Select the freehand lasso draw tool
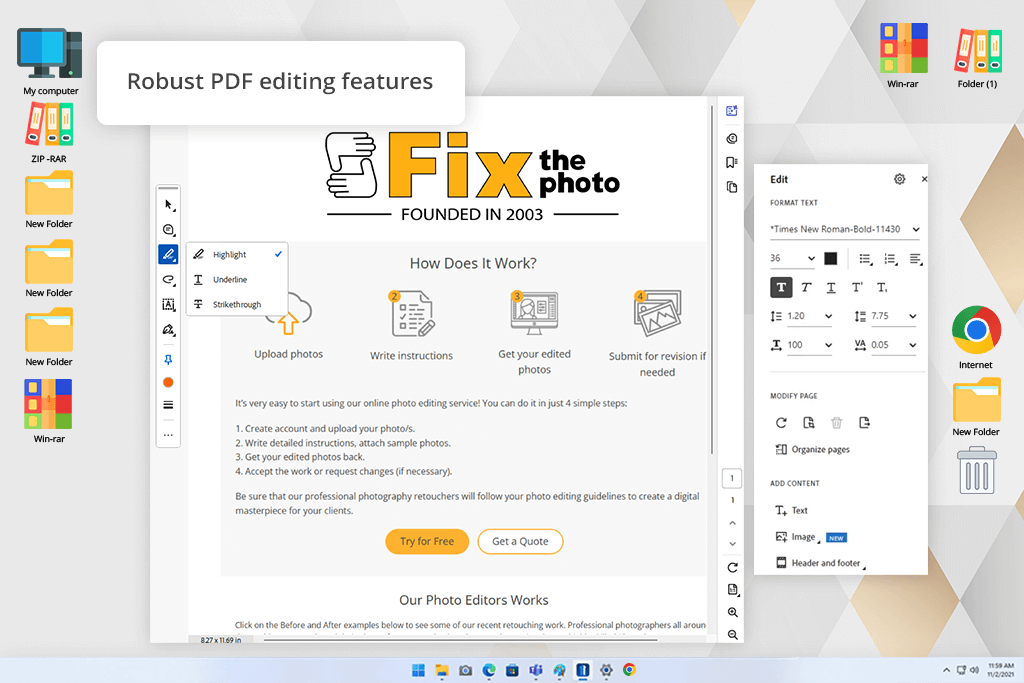The height and width of the screenshot is (683, 1024). pyautogui.click(x=168, y=279)
